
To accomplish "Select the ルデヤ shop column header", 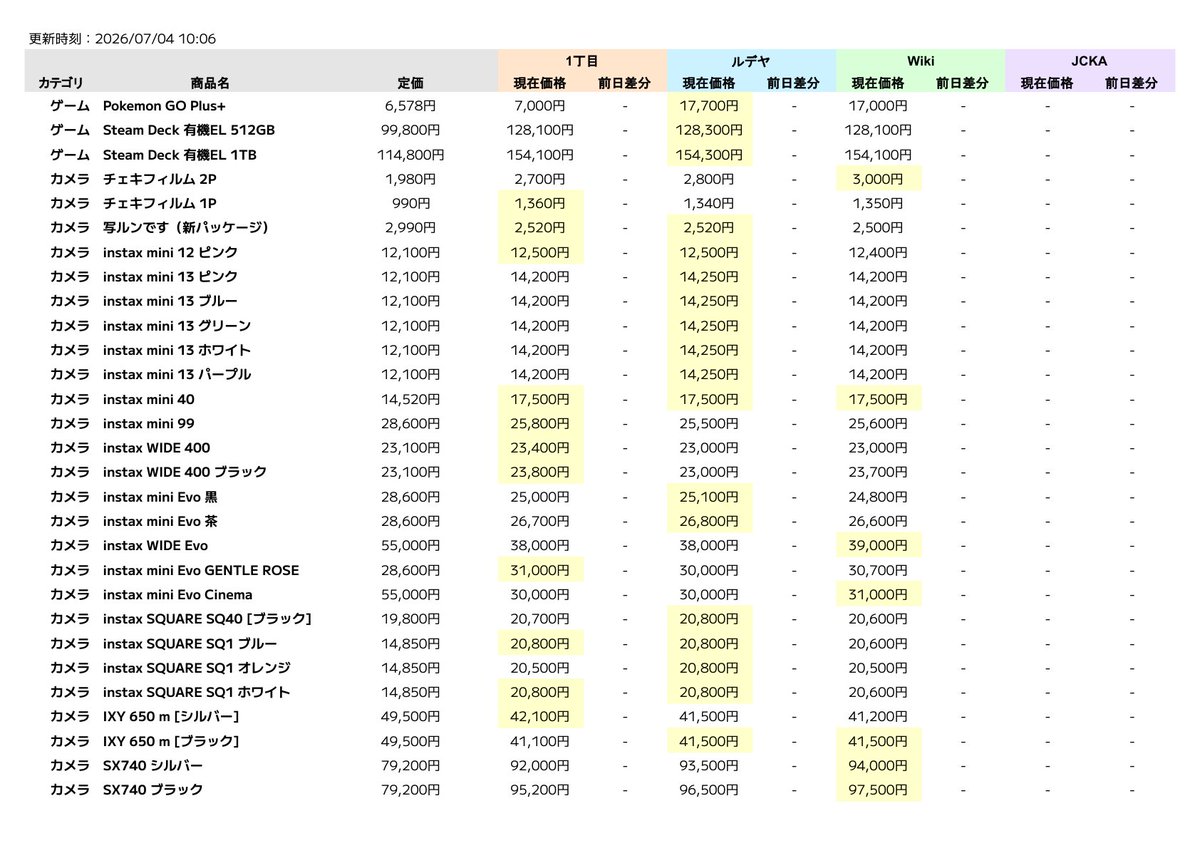I will point(751,61).
